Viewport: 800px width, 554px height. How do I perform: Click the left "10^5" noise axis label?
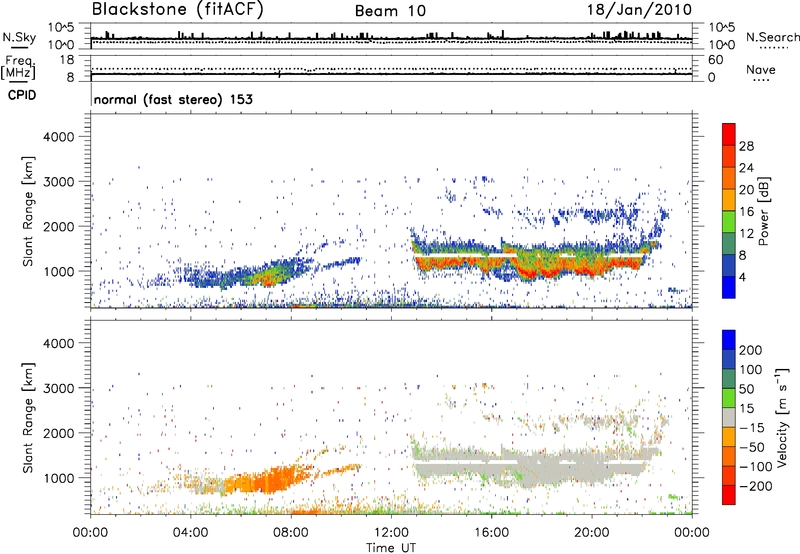(61, 28)
